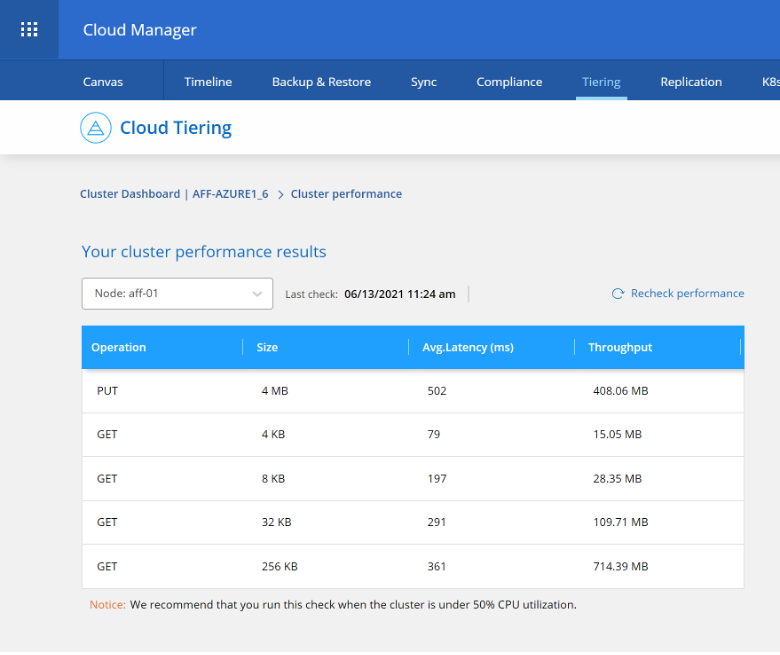This screenshot has width=780, height=655.
Task: Expand the Node: aff-01 dropdown
Action: (177, 294)
